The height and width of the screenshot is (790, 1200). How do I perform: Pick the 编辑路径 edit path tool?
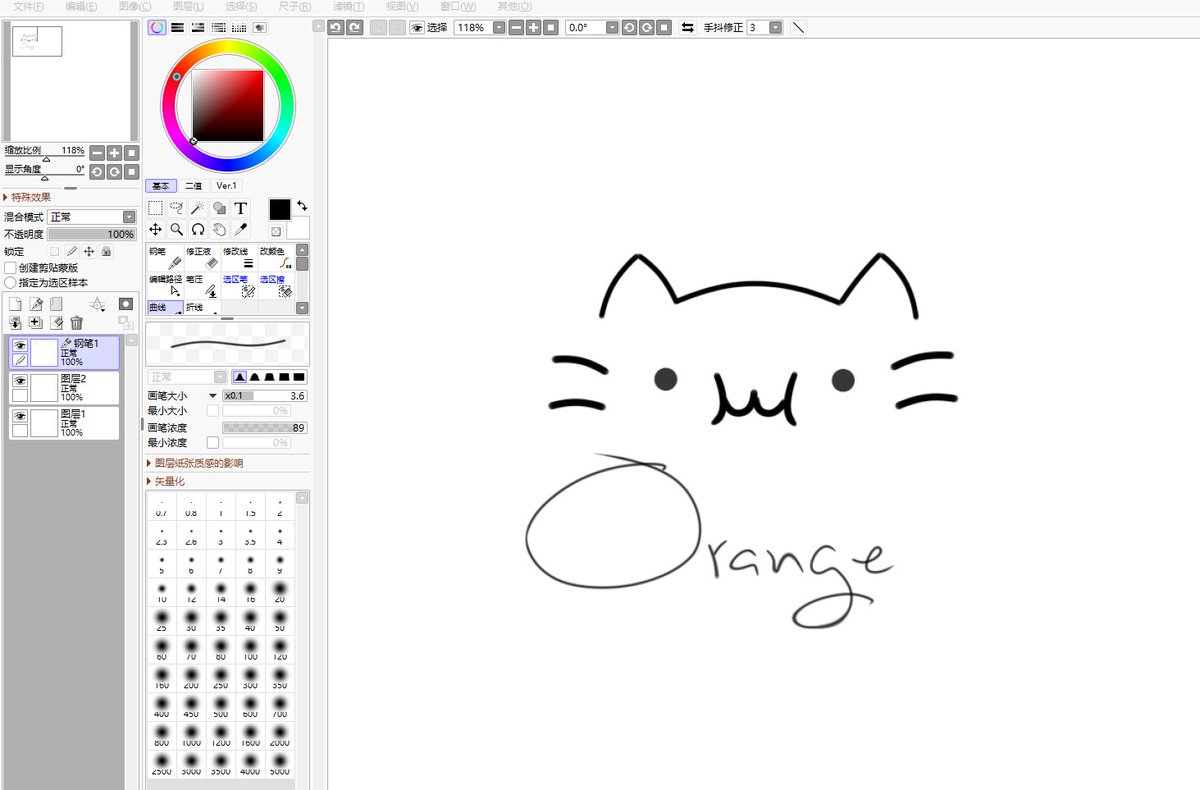pos(165,285)
